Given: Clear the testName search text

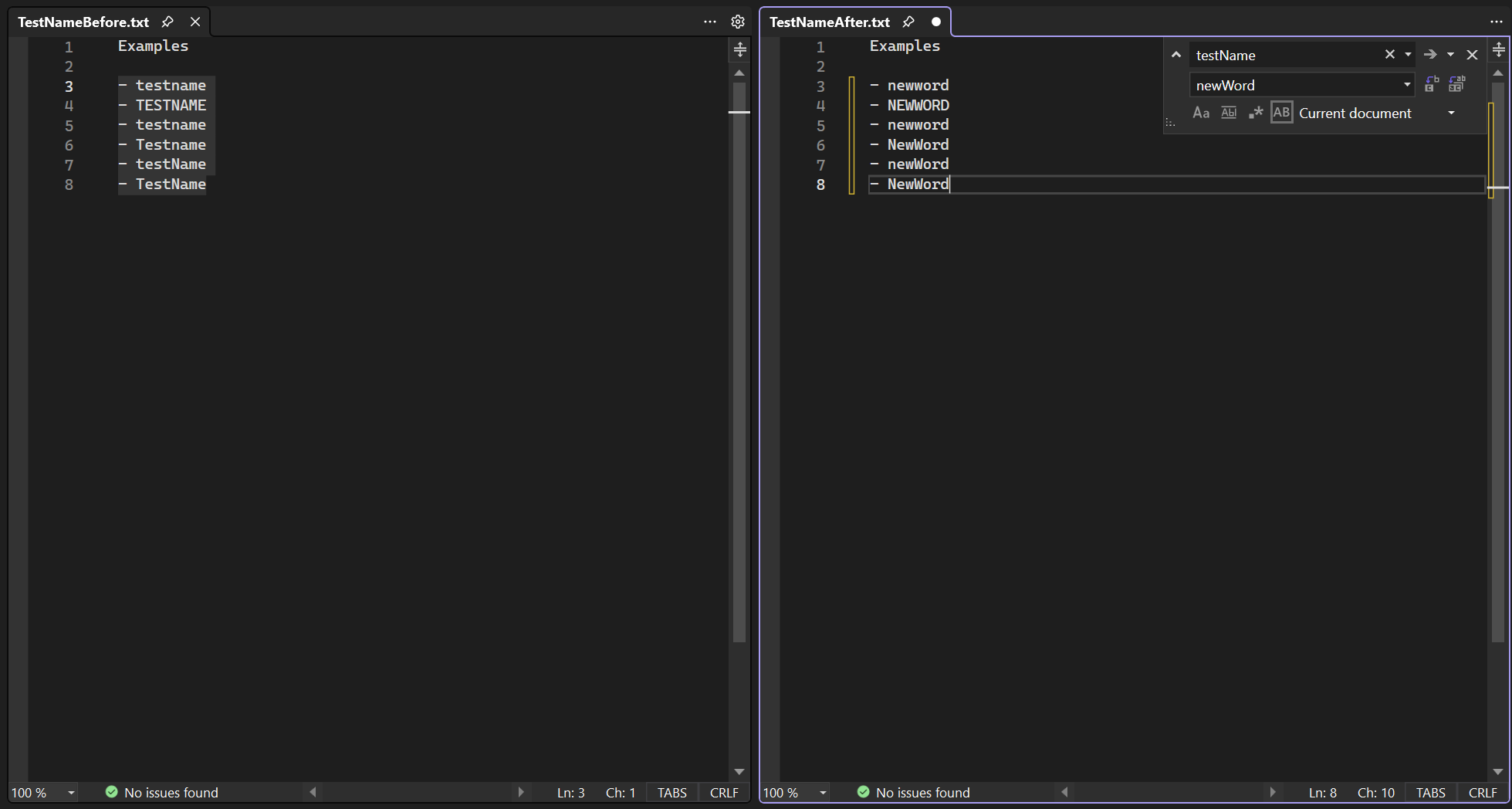Looking at the screenshot, I should pos(1389,55).
